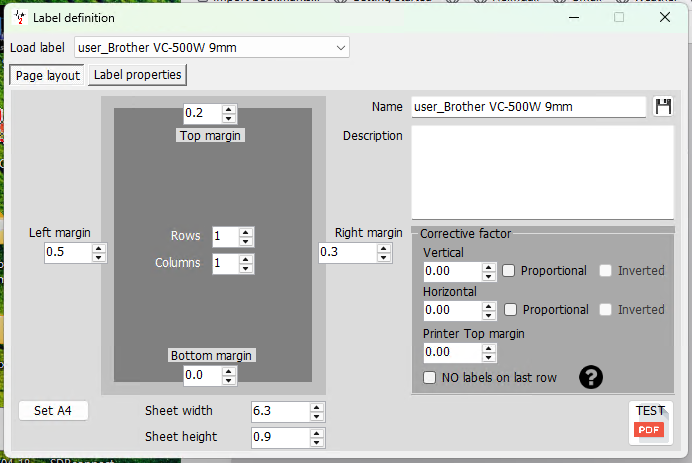Decrease Printer Top margin value
Screen dimensions: 692x463
click(489, 358)
